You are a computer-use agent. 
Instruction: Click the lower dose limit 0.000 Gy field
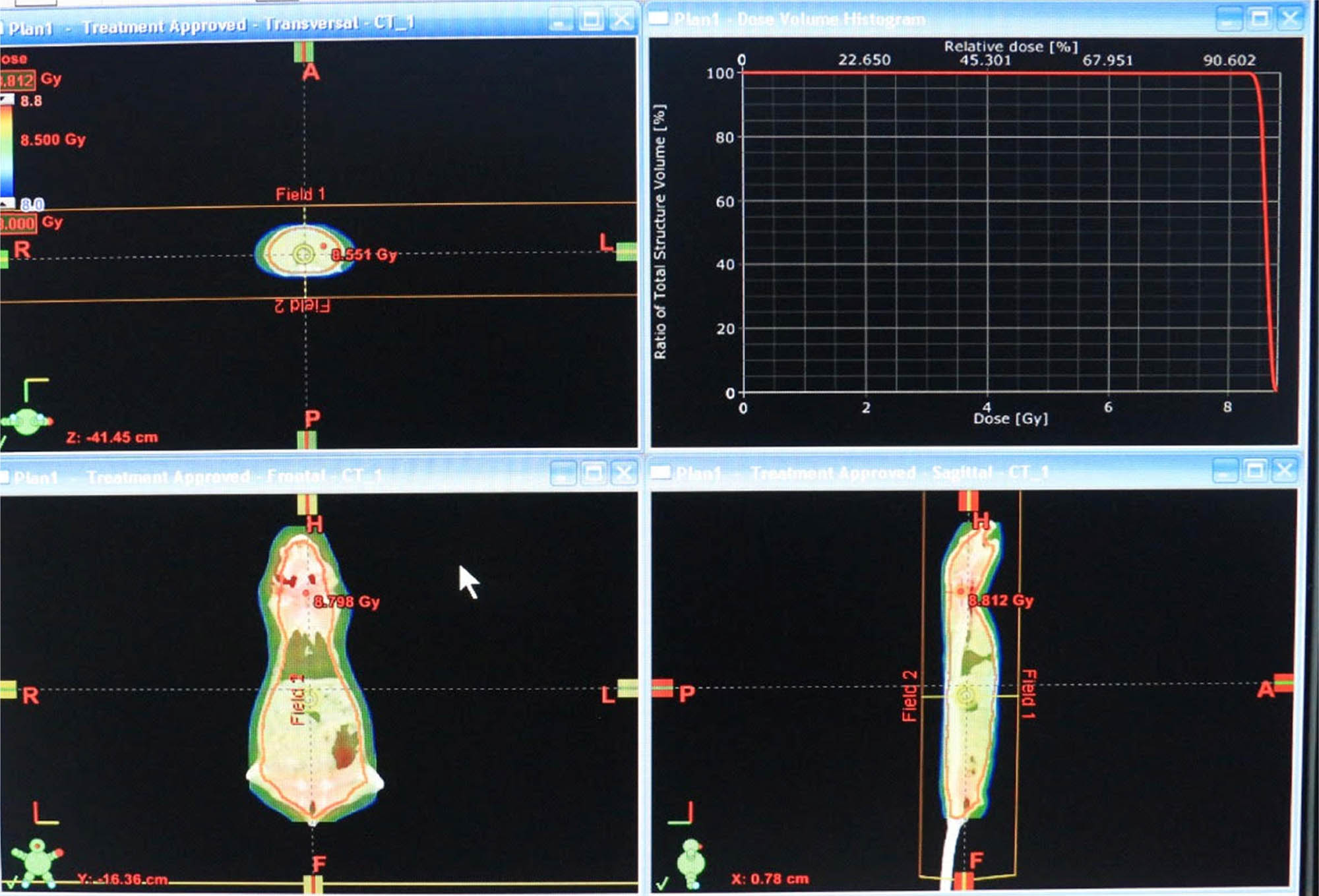coord(17,223)
